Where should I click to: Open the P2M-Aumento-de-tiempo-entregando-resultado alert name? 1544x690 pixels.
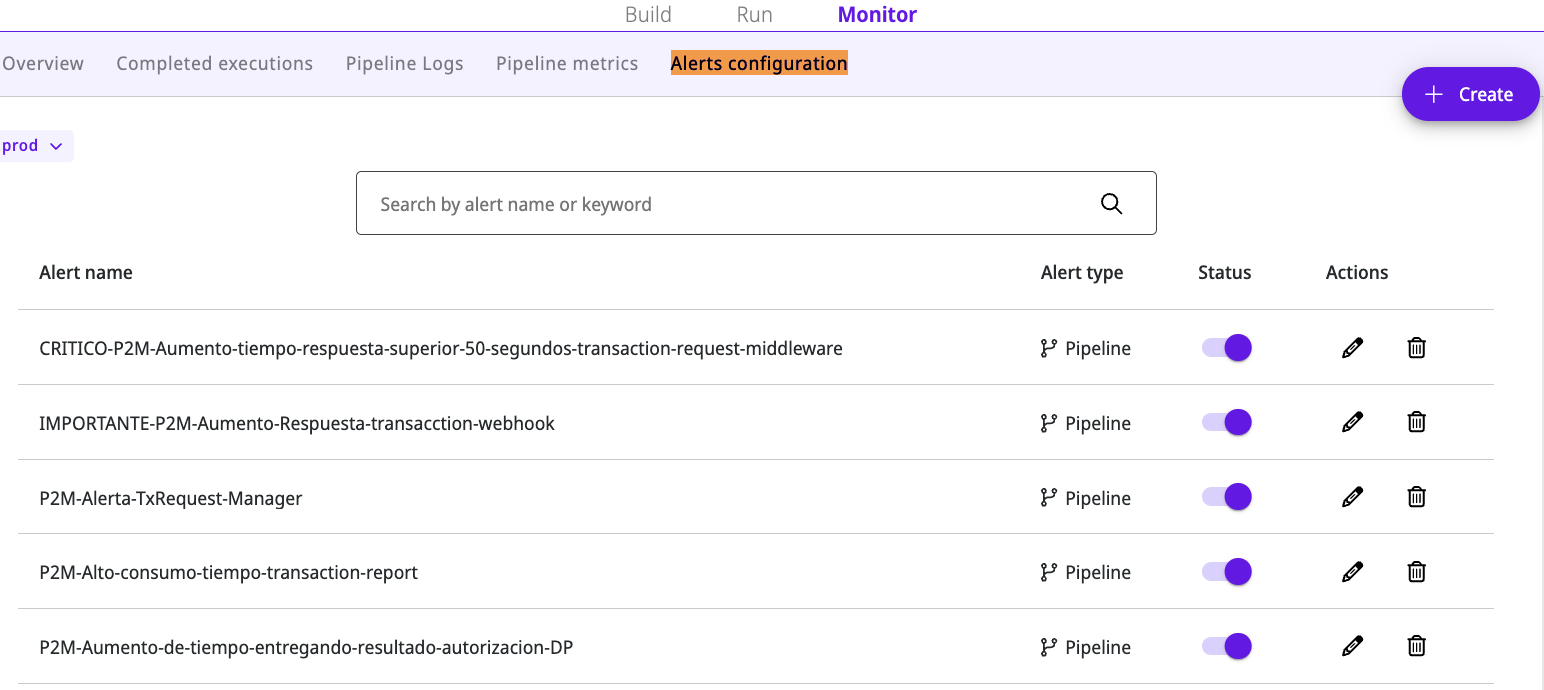(x=306, y=647)
